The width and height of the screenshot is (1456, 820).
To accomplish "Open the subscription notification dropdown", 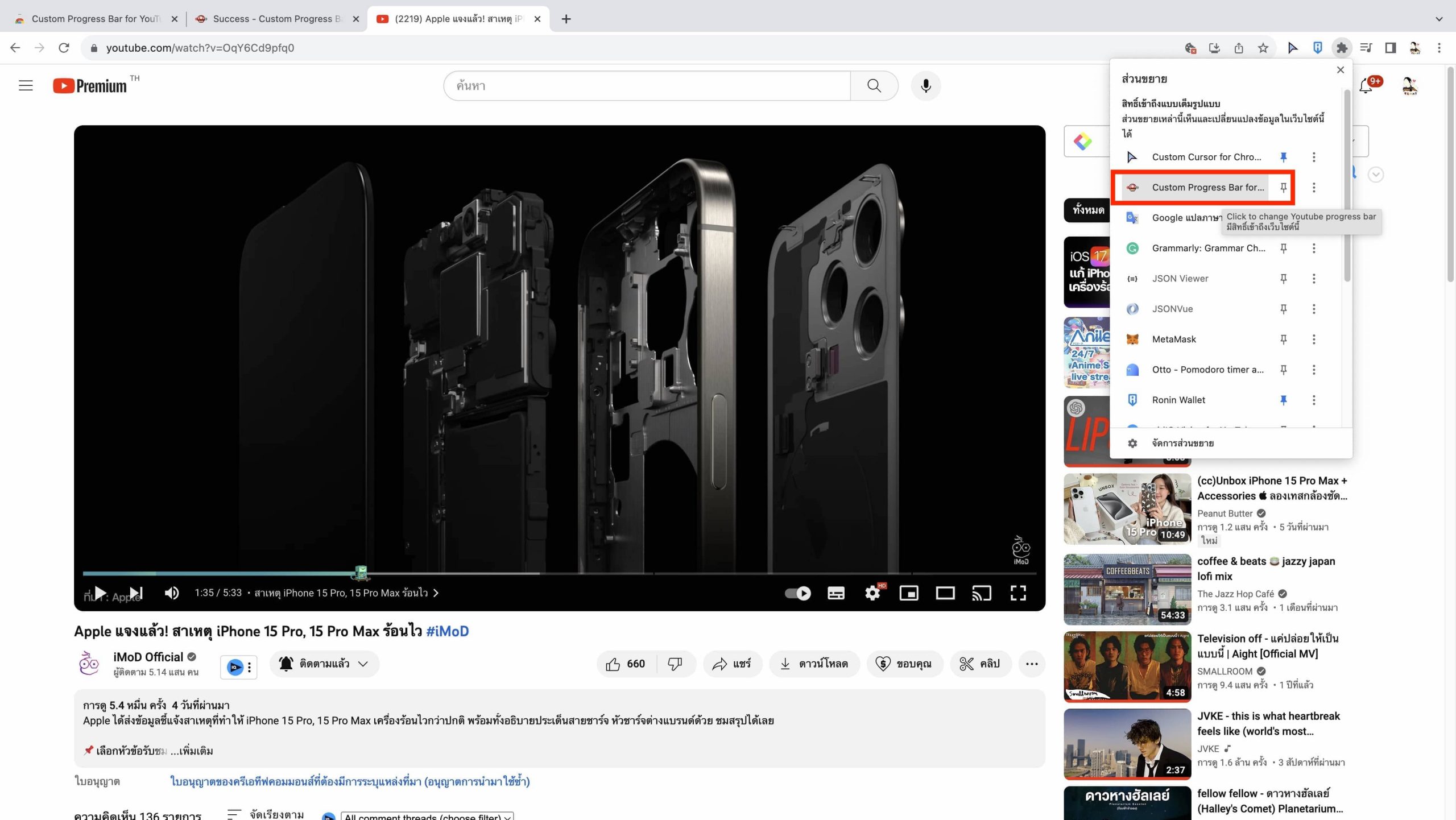I will point(324,664).
